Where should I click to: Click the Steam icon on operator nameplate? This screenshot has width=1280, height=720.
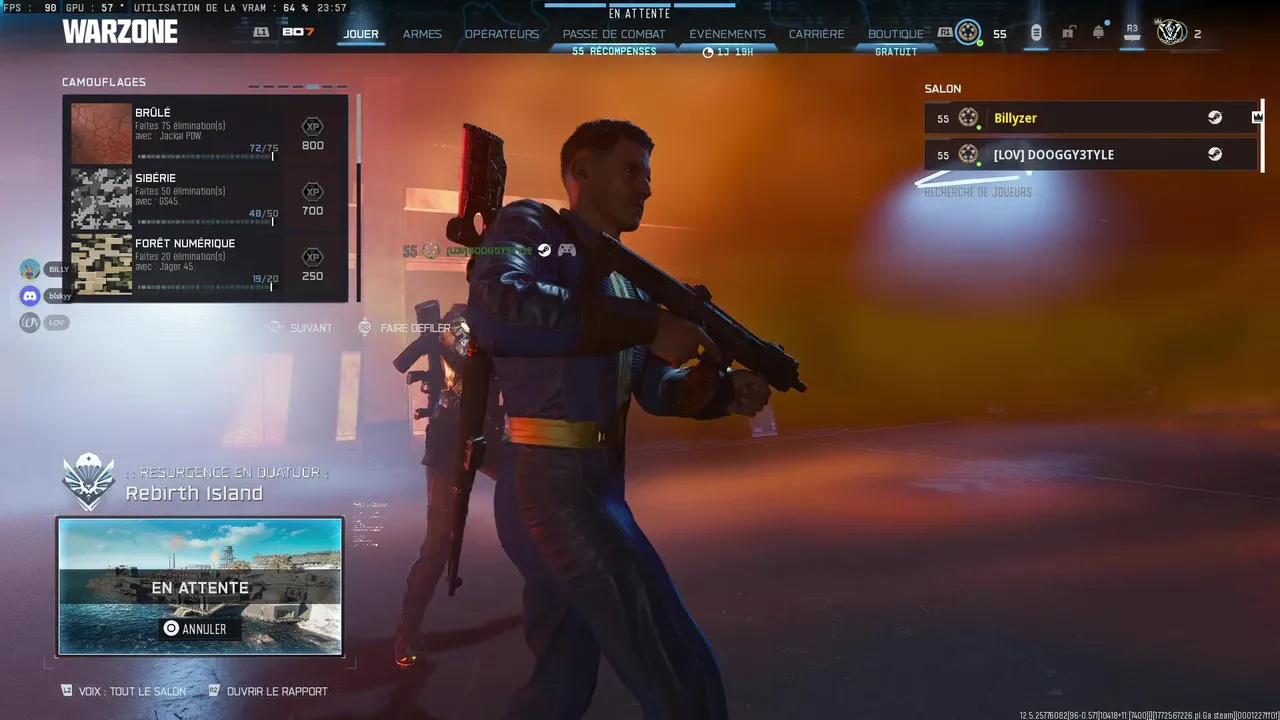click(544, 250)
